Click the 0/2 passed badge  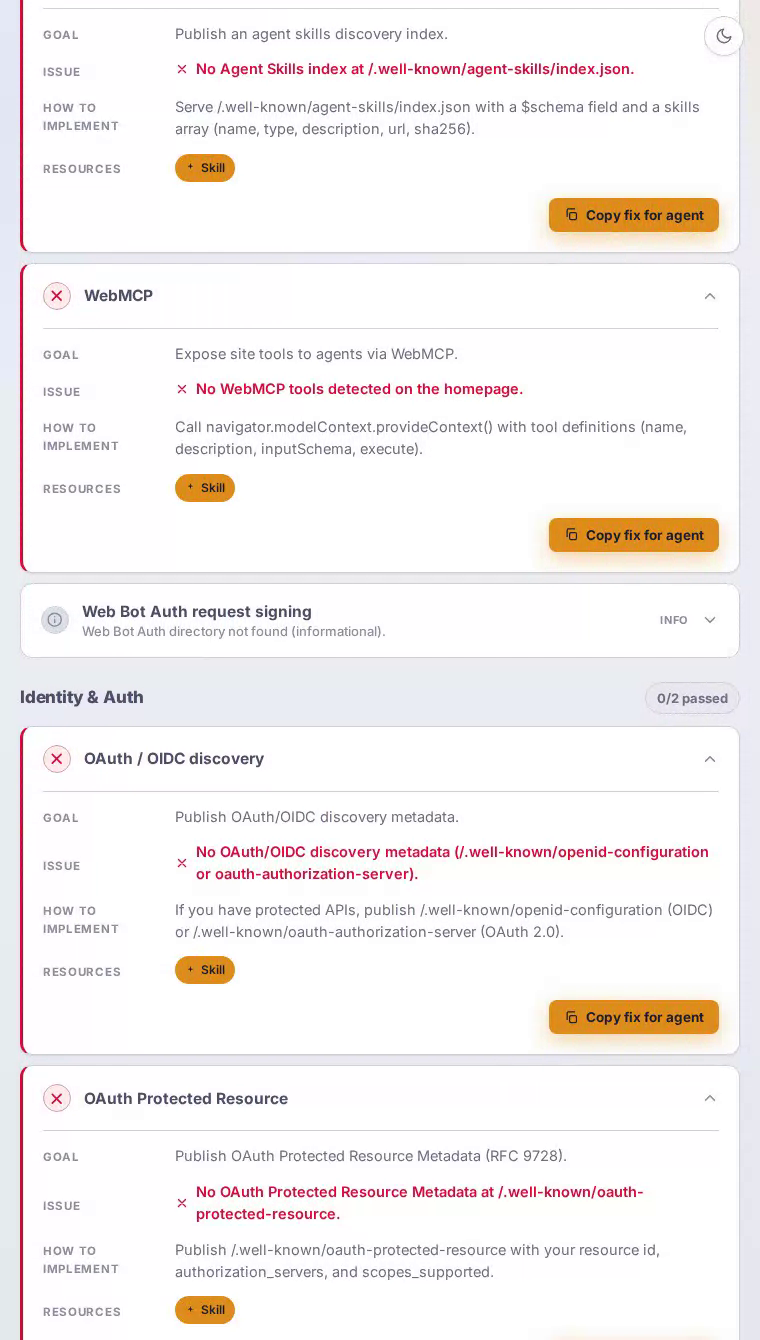[692, 698]
